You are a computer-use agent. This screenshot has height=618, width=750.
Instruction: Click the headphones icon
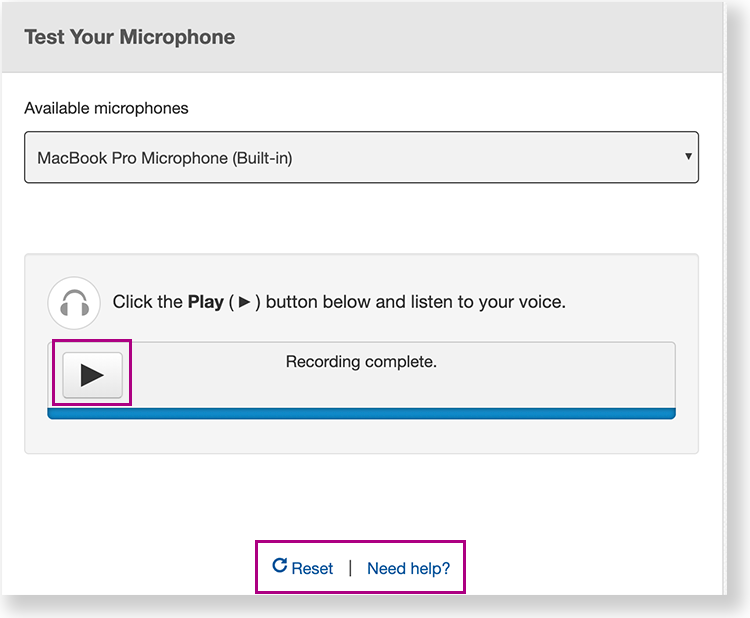point(74,302)
